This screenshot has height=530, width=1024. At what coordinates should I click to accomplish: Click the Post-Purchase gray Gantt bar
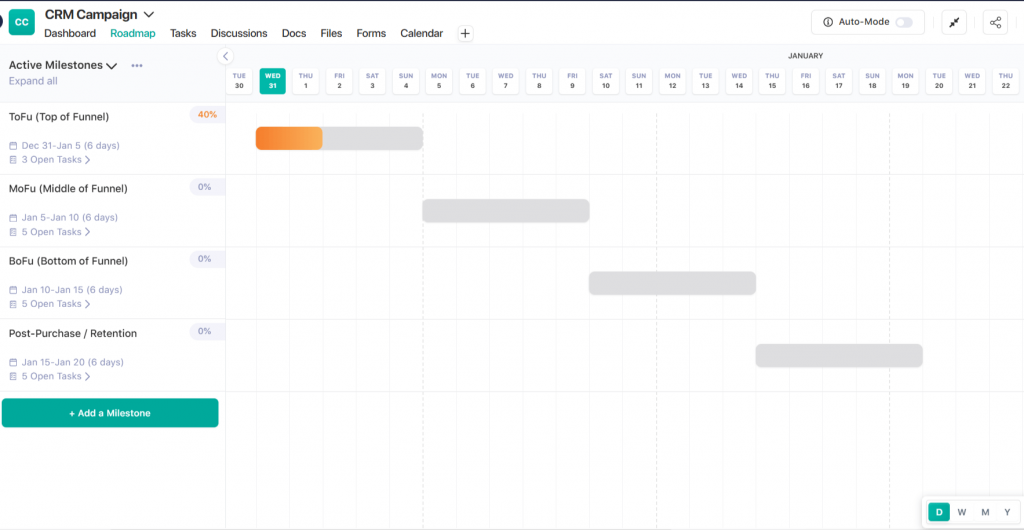point(839,356)
